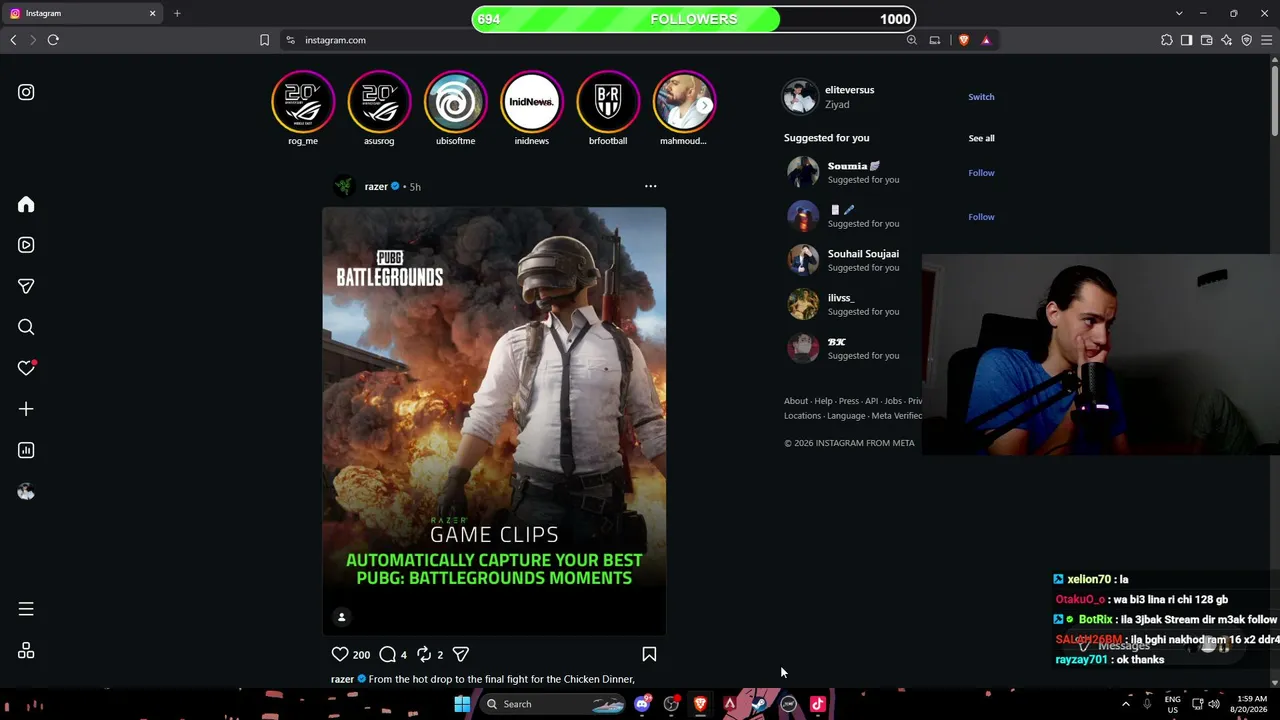The width and height of the screenshot is (1280, 720).
Task: Select the Instagram browser tab
Action: (80, 13)
